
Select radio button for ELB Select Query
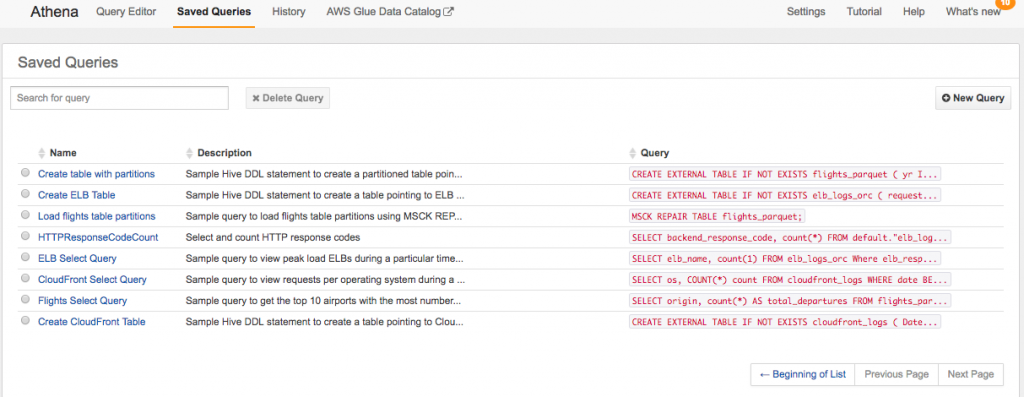pos(25,257)
